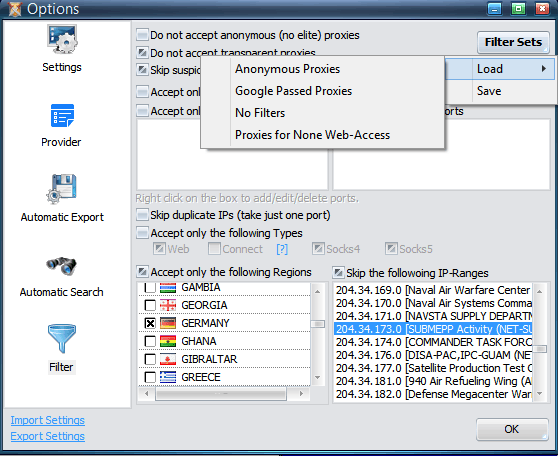Click horizontal scrollbar under regions list

point(221,394)
